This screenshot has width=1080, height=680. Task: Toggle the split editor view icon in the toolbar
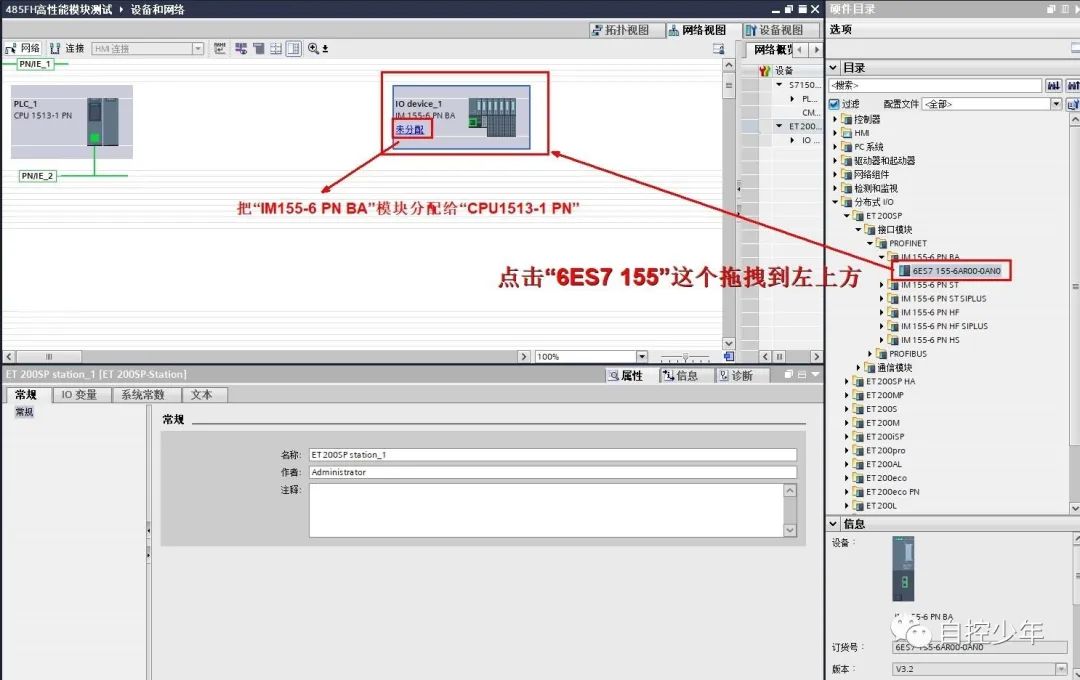[291, 48]
